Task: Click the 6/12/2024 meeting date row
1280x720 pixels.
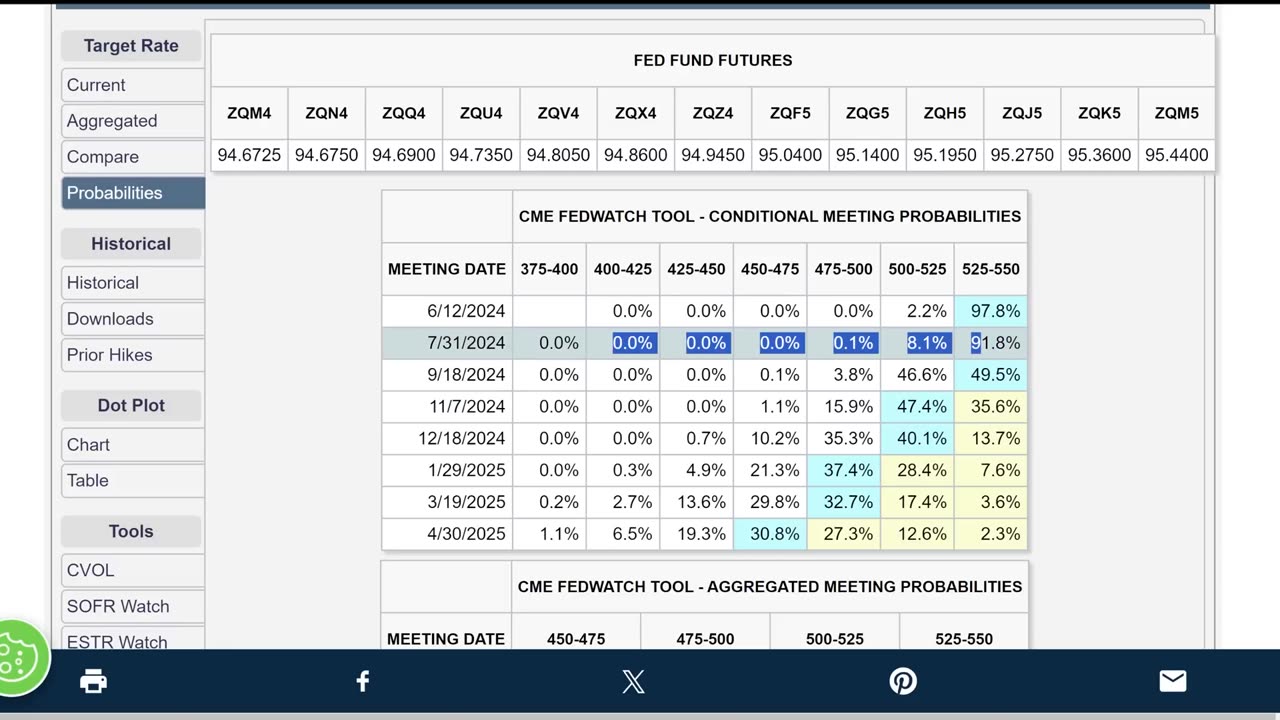Action: 704,311
